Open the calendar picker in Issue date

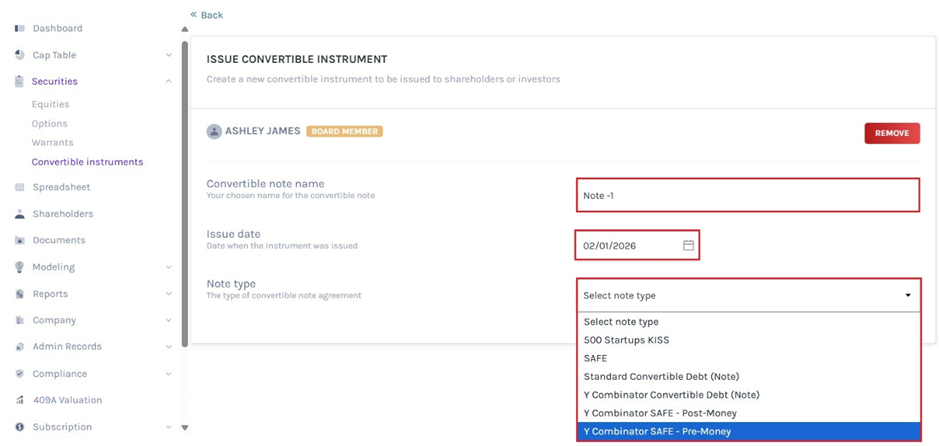click(688, 245)
